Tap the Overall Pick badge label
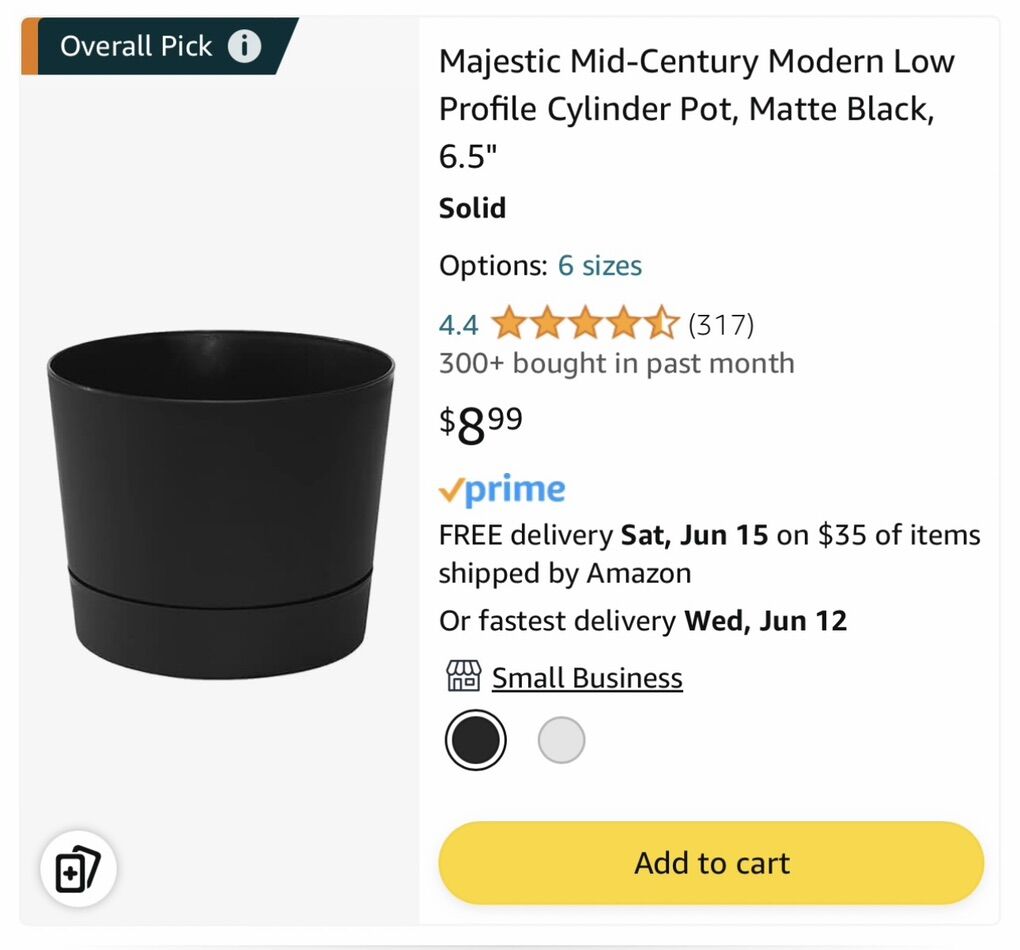The width and height of the screenshot is (1020, 950). (136, 46)
